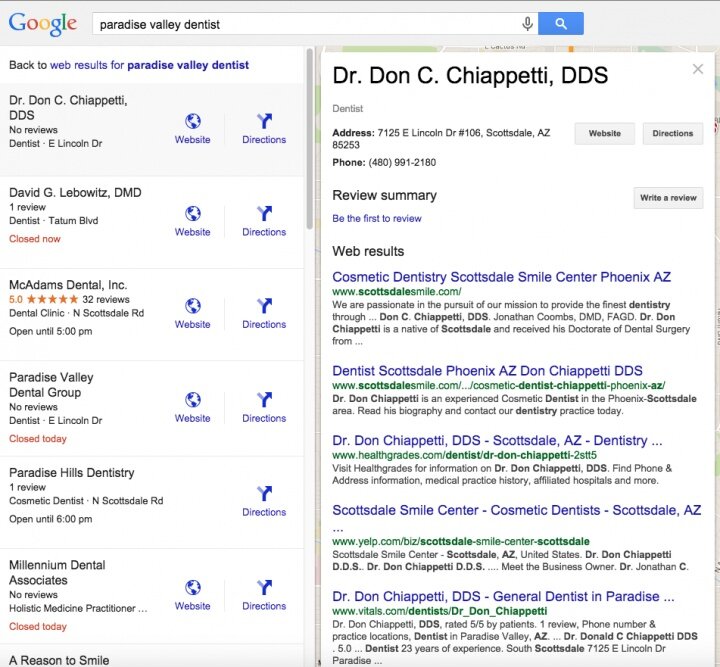Open Website globe icon for Paradise Valley Dental Group

coord(193,400)
